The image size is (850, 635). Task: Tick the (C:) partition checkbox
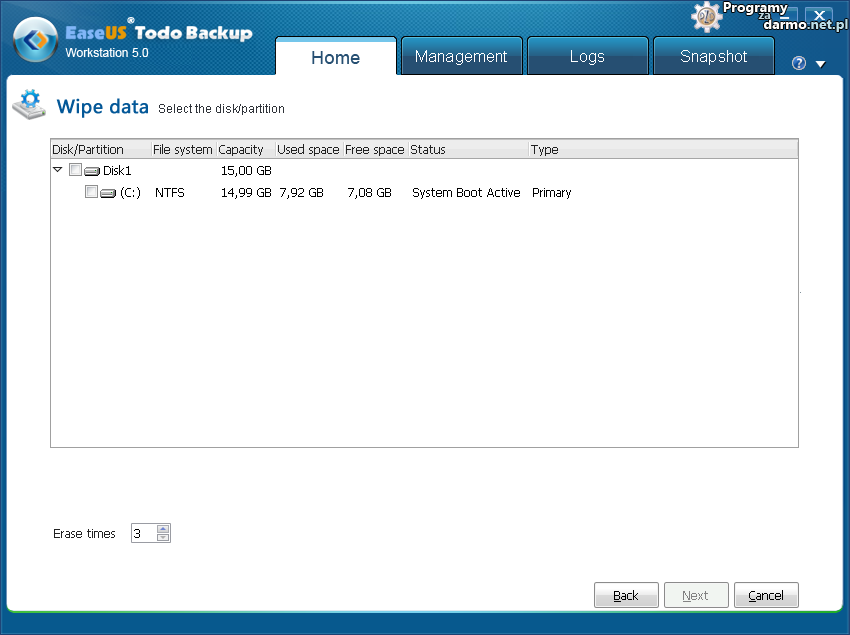coord(91,192)
